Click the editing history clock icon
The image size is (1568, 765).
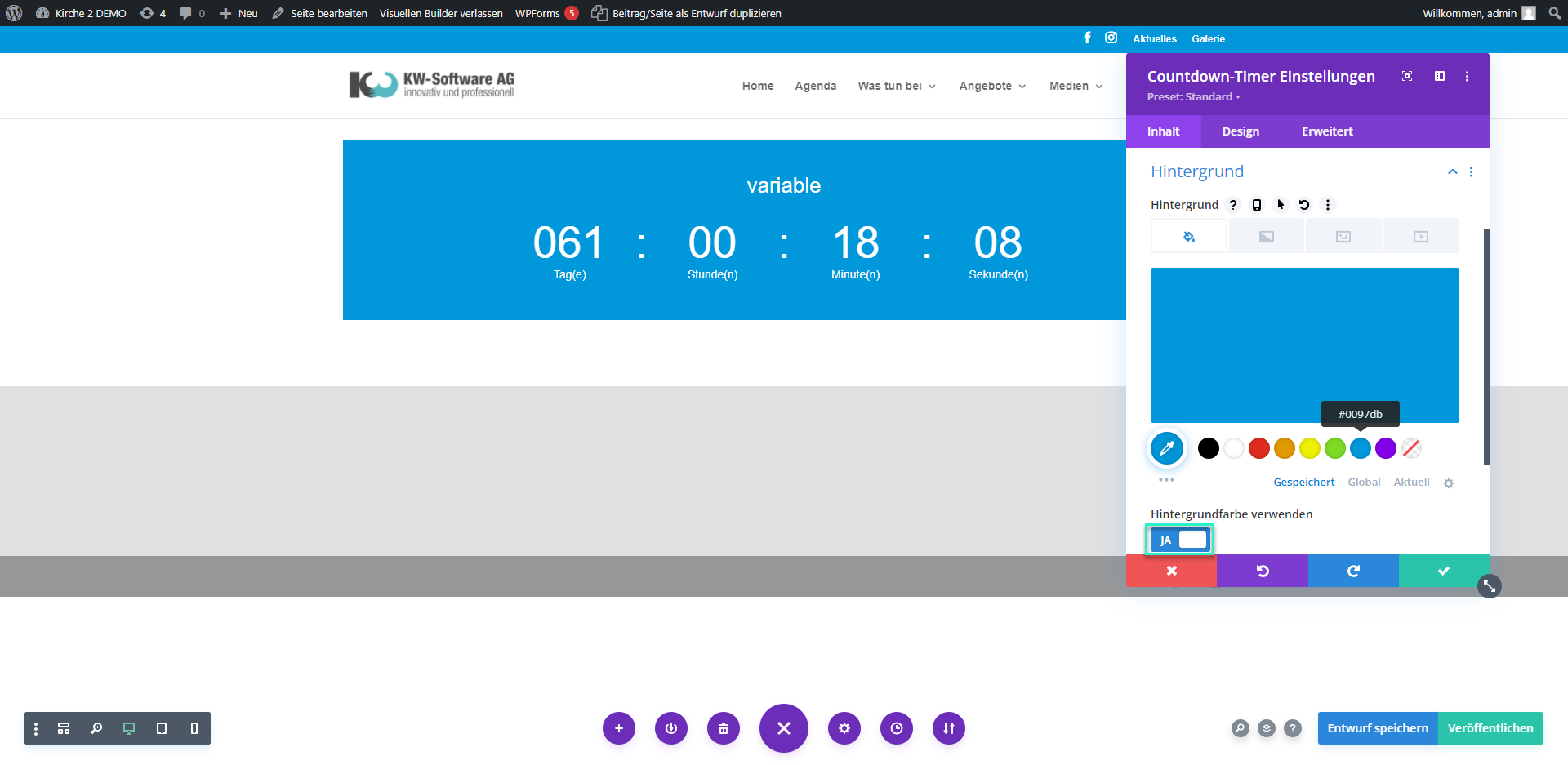click(897, 728)
